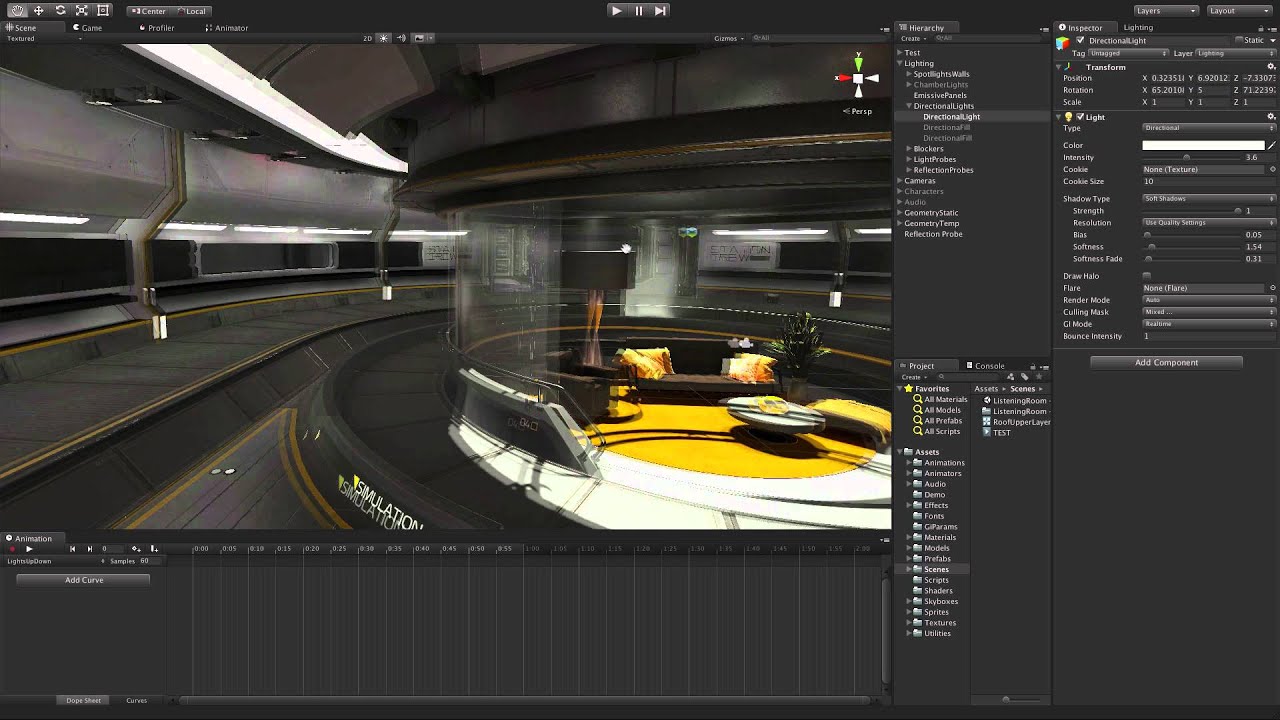The width and height of the screenshot is (1280, 720).
Task: Switch to the Profiler tab
Action: [x=157, y=28]
